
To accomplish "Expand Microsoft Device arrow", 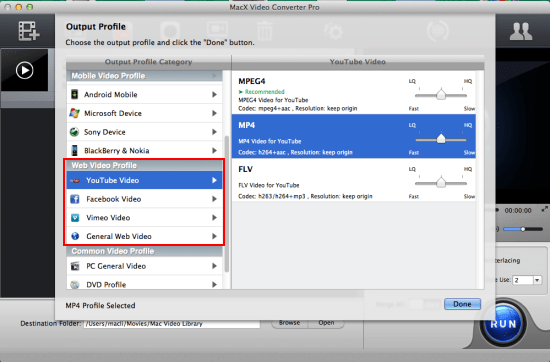I will click(x=214, y=113).
